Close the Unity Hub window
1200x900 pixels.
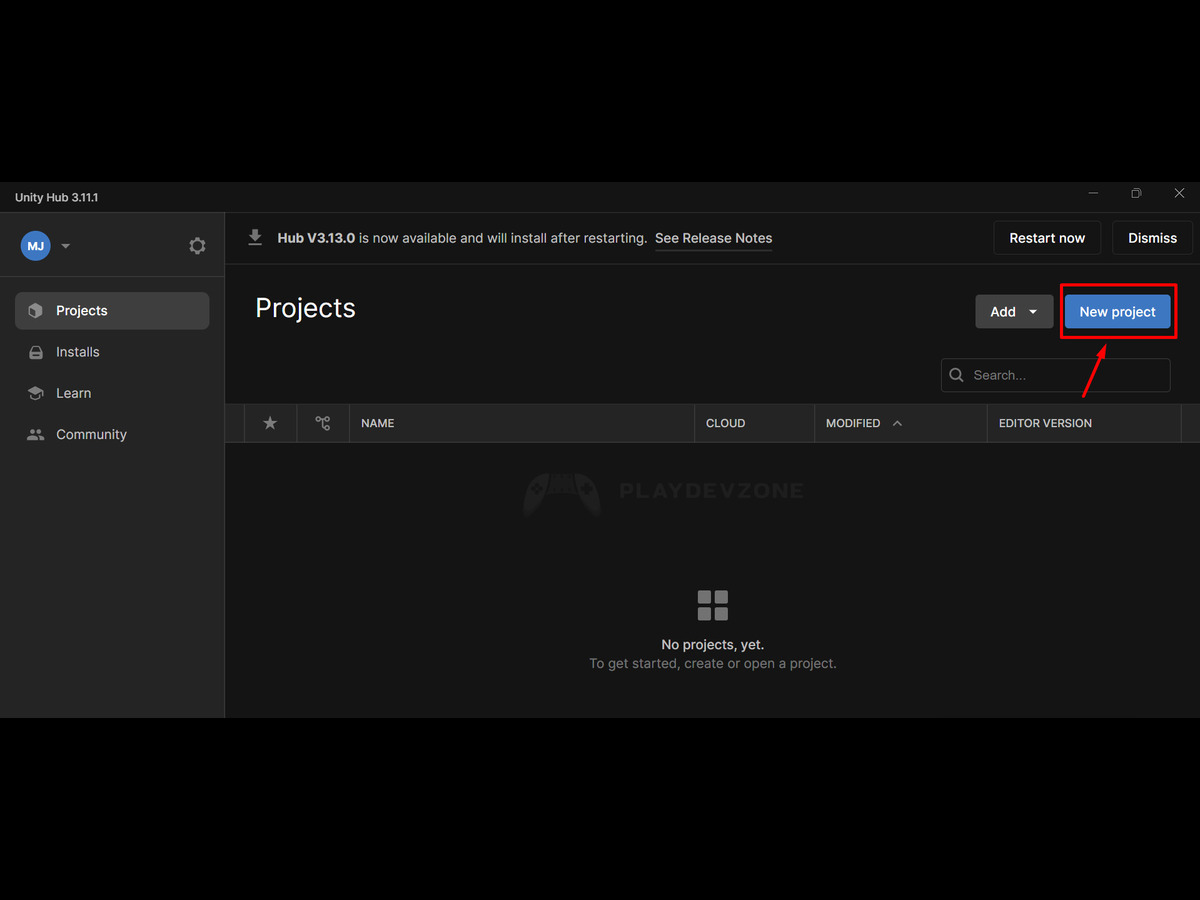click(1180, 193)
